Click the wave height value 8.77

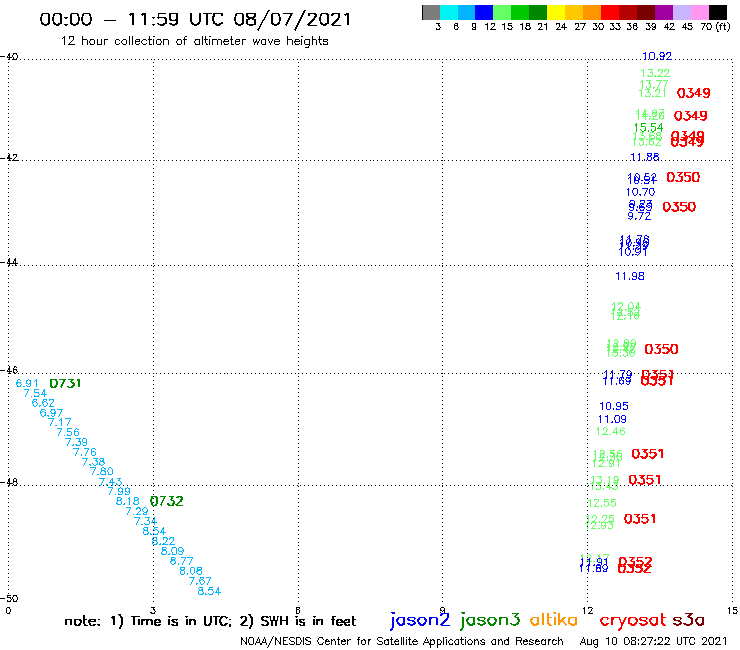pos(182,561)
